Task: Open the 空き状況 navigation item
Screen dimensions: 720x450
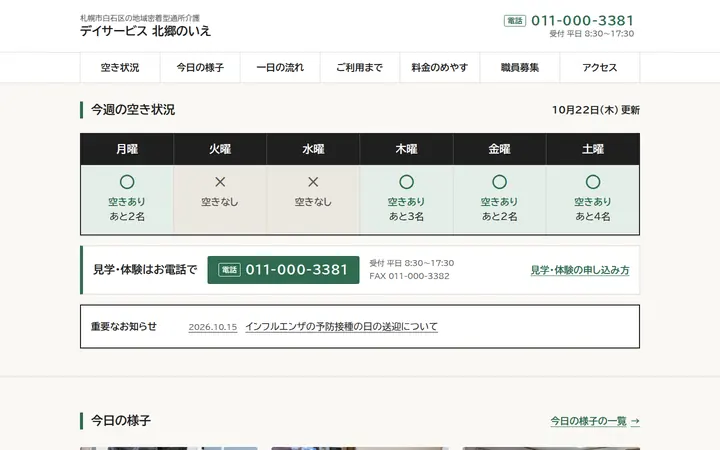Action: pos(120,68)
